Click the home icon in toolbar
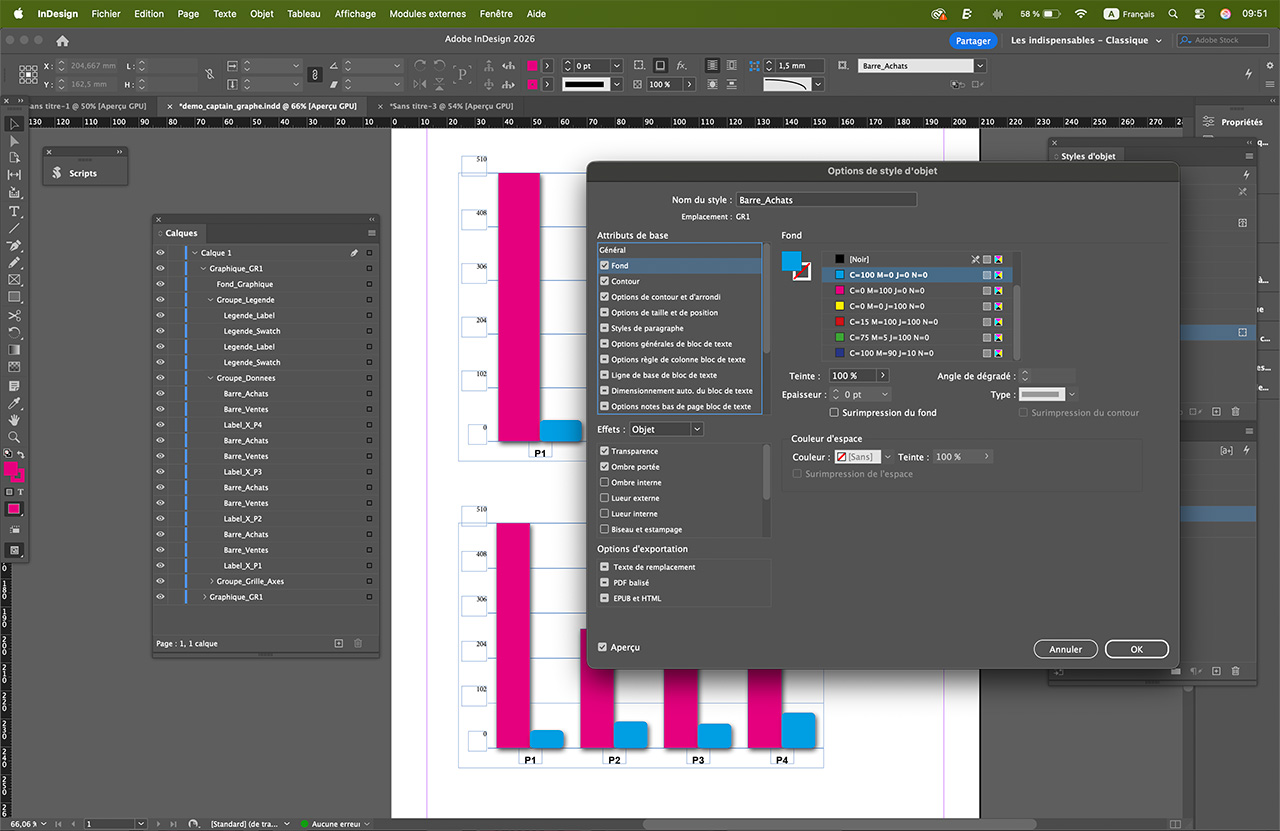This screenshot has height=831, width=1280. click(x=62, y=41)
